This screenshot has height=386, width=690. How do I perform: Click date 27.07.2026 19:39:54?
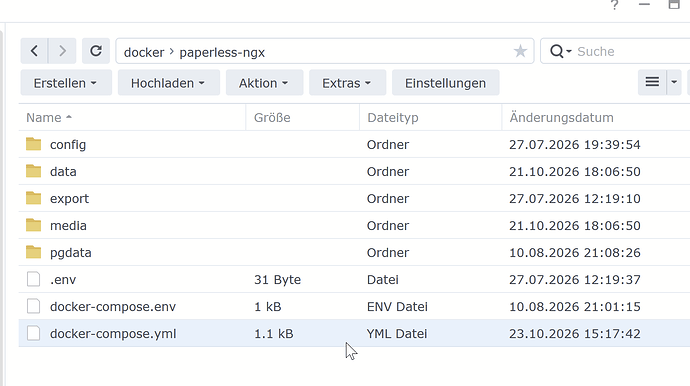click(575, 145)
